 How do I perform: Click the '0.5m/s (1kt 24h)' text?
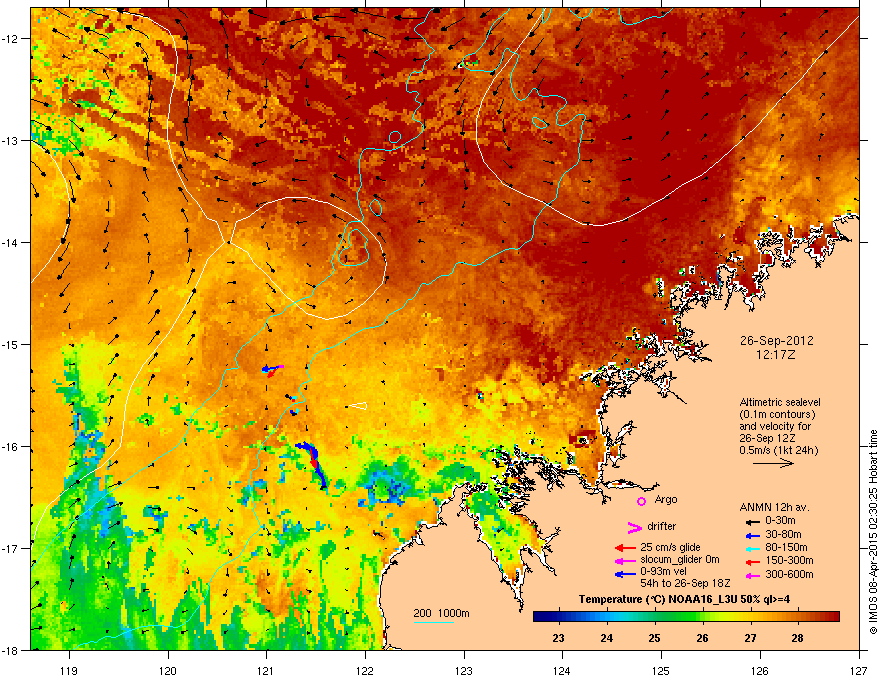[779, 450]
